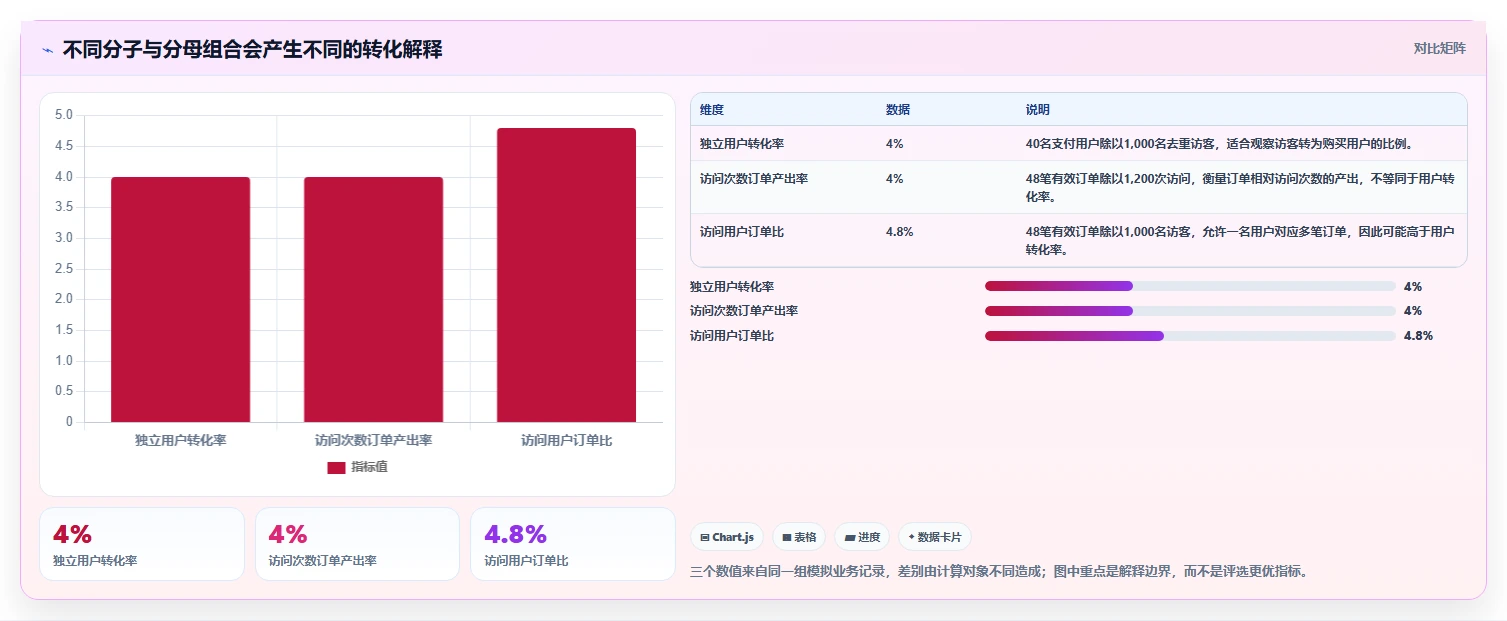Click the title 不同分子与分母组合会产生不同的转化解释

point(253,49)
